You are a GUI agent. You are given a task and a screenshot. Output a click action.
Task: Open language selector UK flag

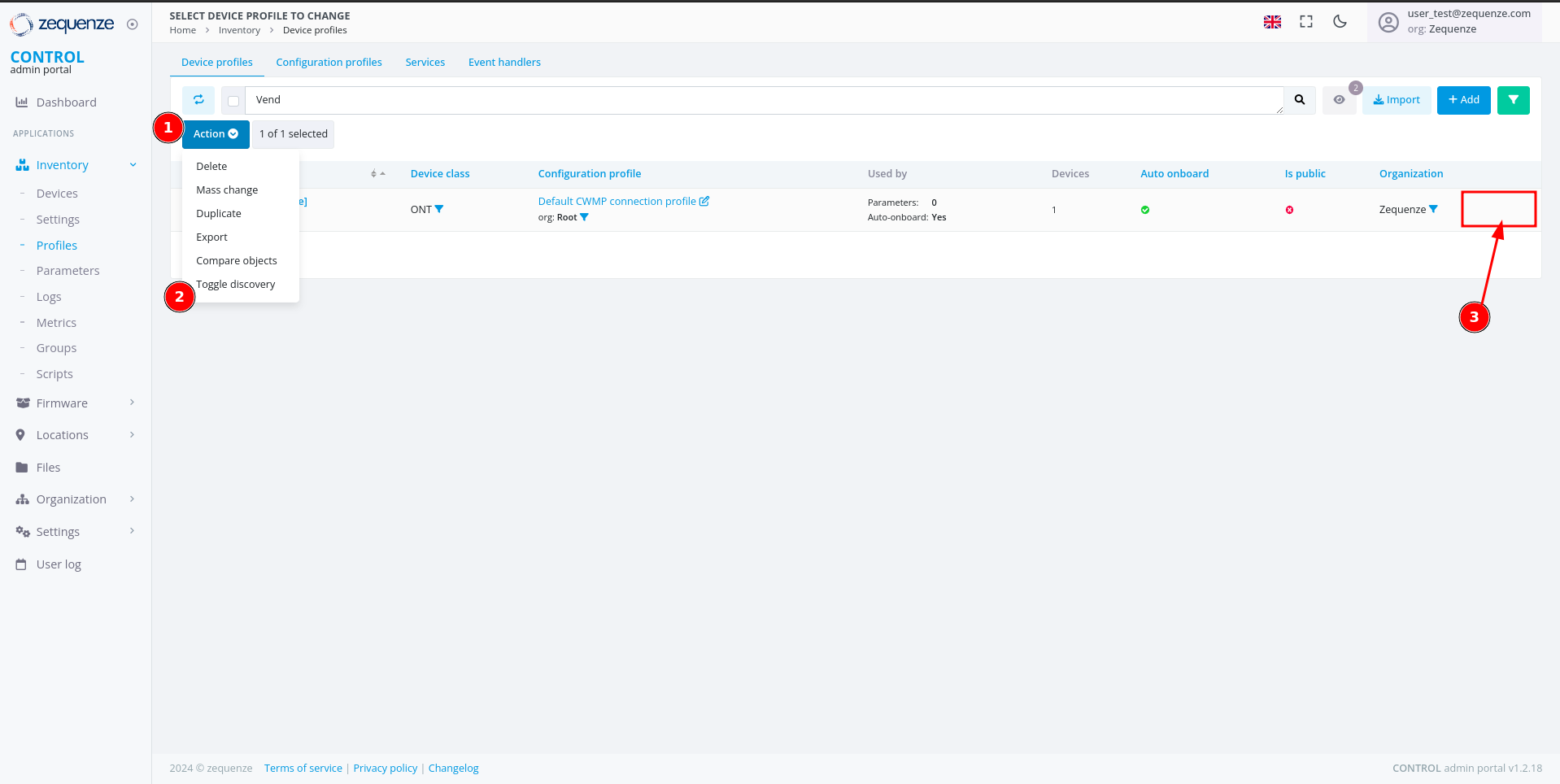click(x=1272, y=22)
